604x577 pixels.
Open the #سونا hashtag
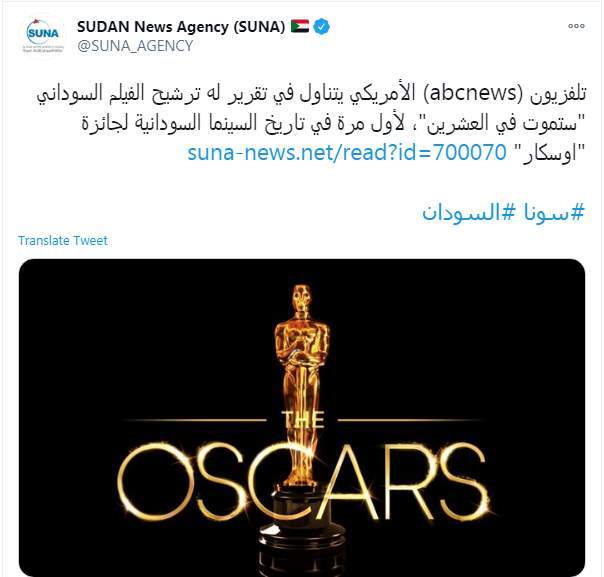tap(554, 212)
